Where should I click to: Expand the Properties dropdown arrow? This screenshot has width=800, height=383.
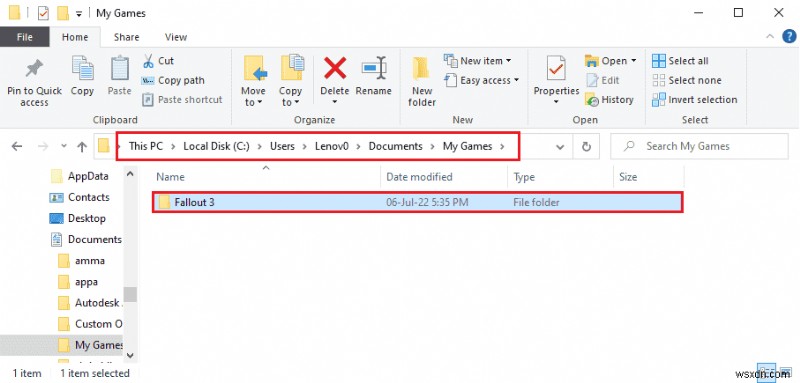pyautogui.click(x=556, y=102)
